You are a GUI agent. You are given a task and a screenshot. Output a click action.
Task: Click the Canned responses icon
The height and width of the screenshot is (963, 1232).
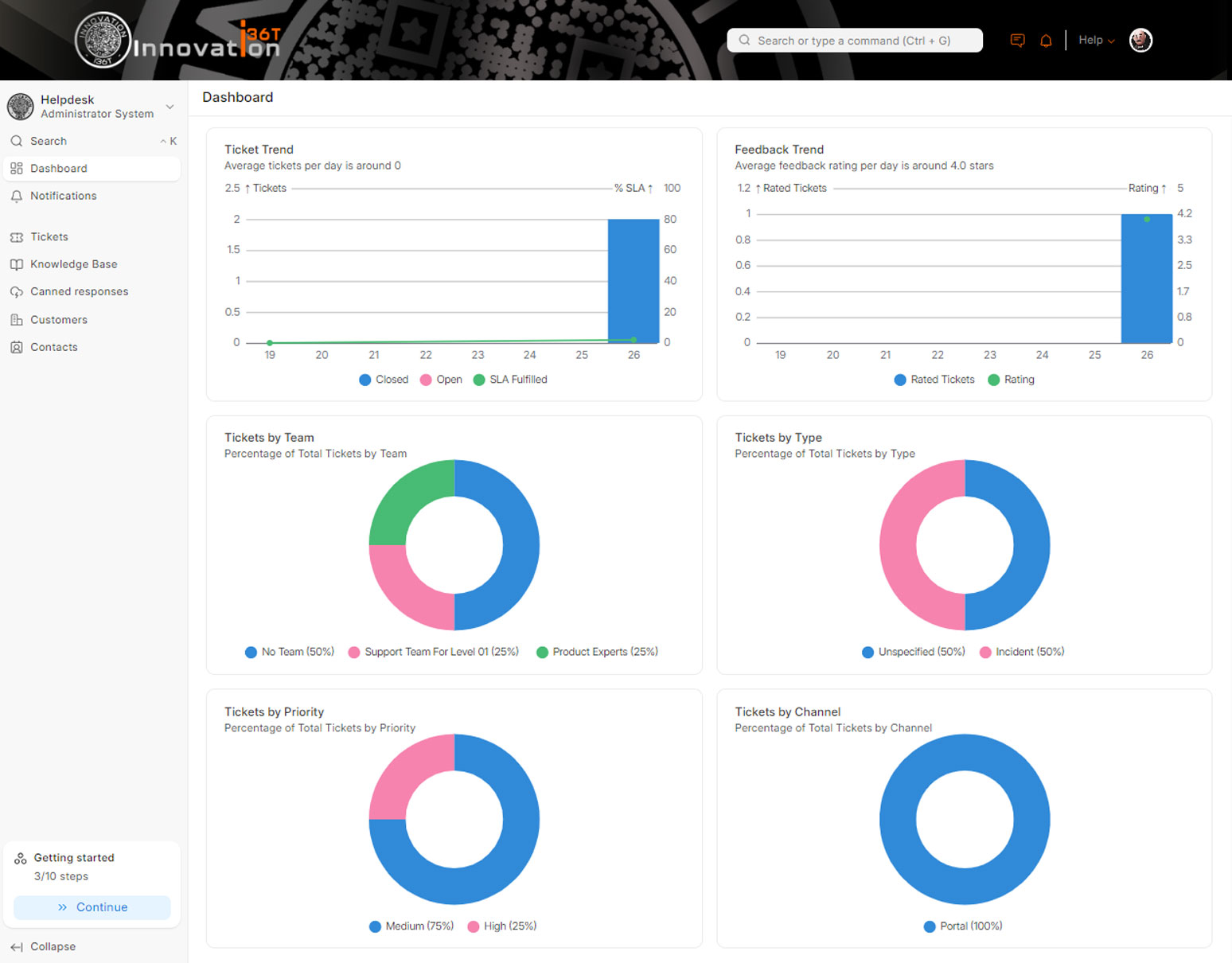coord(17,292)
